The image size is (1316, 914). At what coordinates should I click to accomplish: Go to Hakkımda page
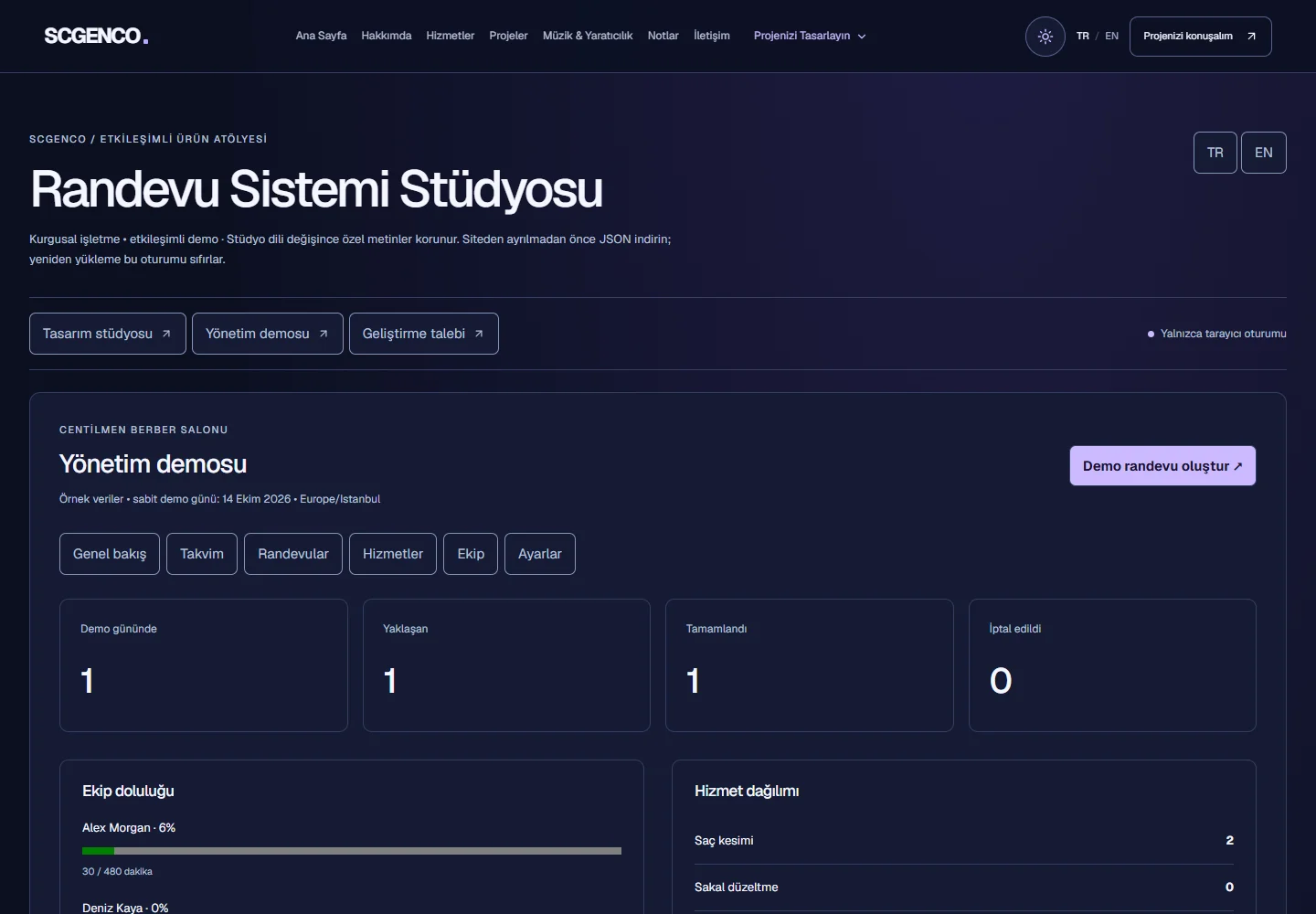tap(387, 36)
